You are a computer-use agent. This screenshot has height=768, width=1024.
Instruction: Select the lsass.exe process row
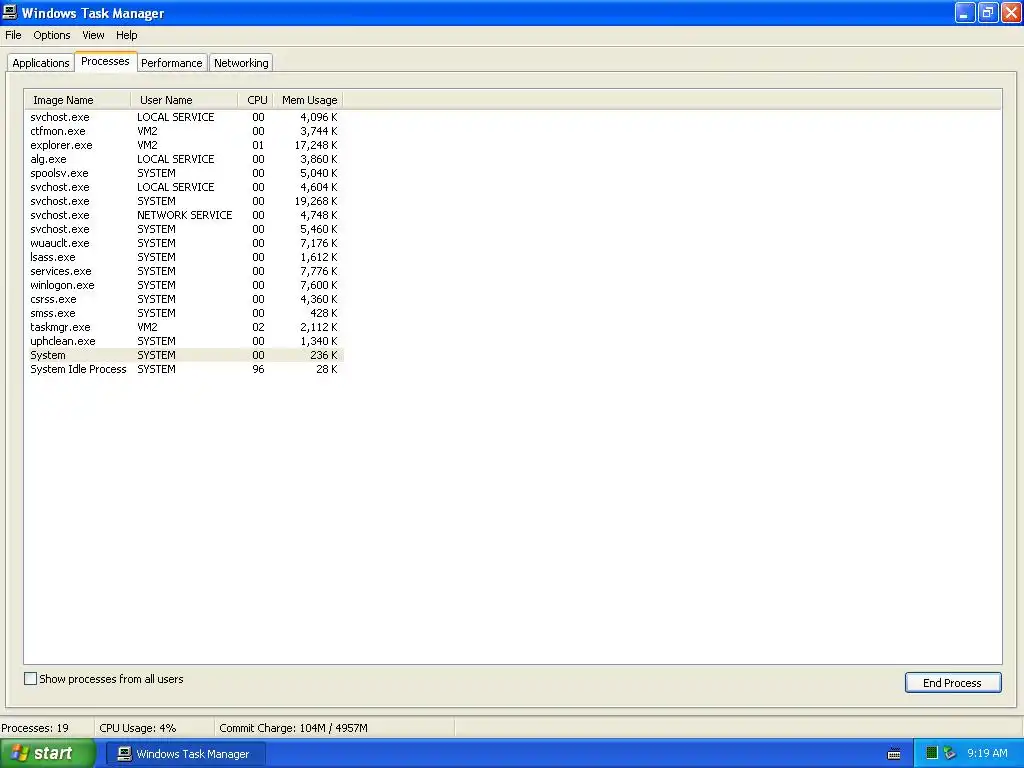[x=184, y=257]
